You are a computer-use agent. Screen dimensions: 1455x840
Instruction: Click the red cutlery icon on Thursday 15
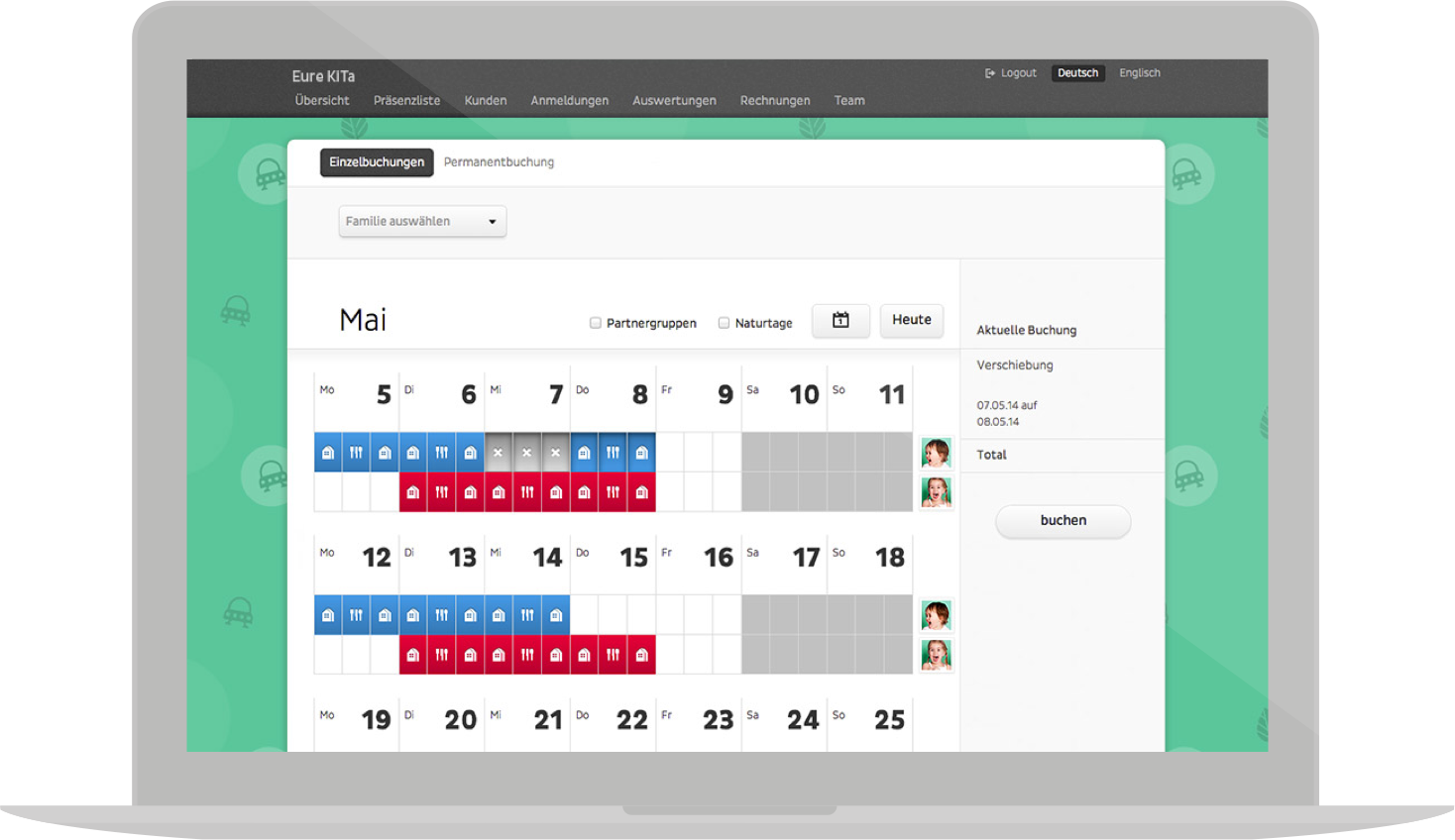point(613,655)
